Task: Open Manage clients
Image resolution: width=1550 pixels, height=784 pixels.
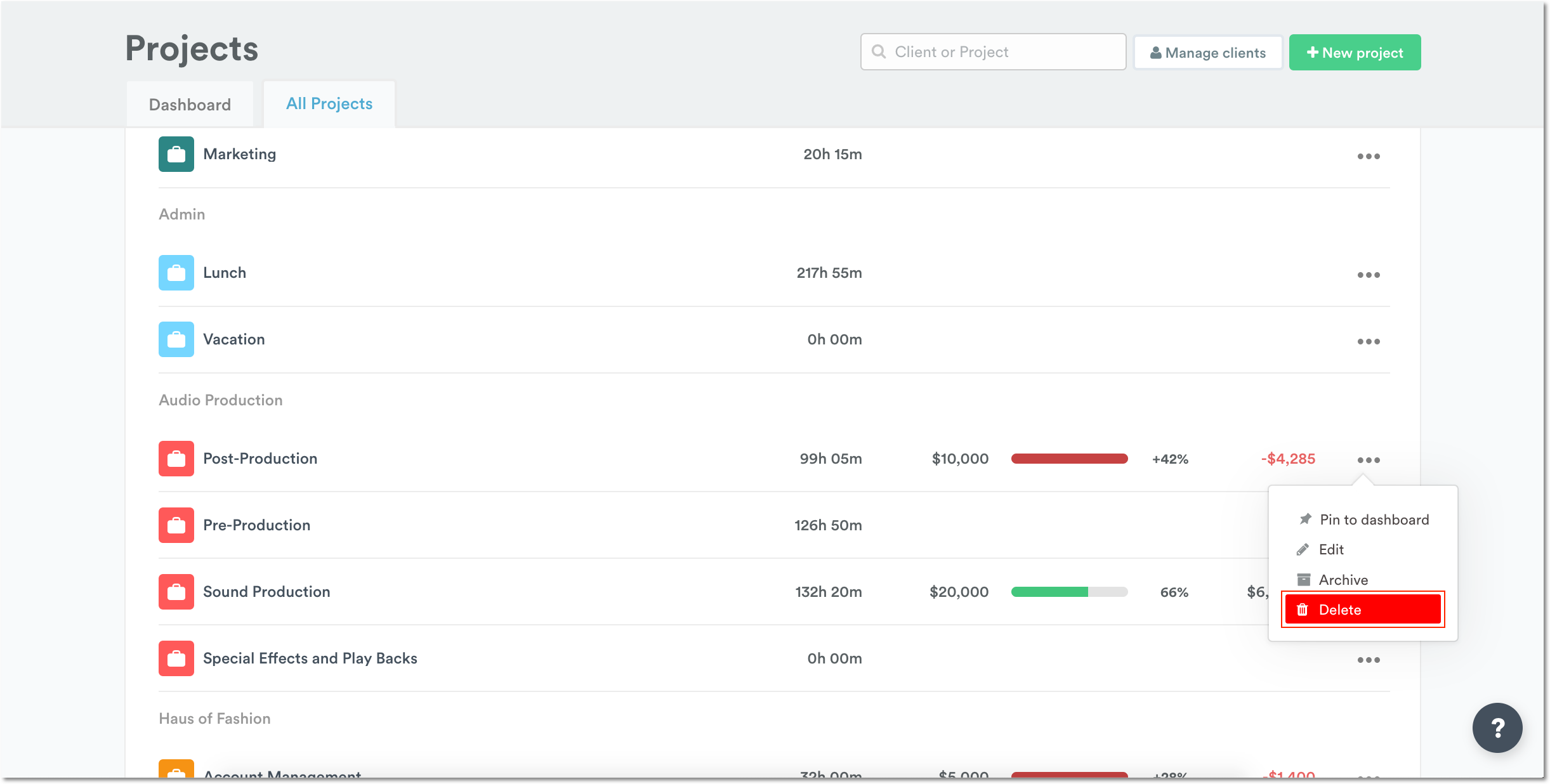Action: [x=1207, y=53]
